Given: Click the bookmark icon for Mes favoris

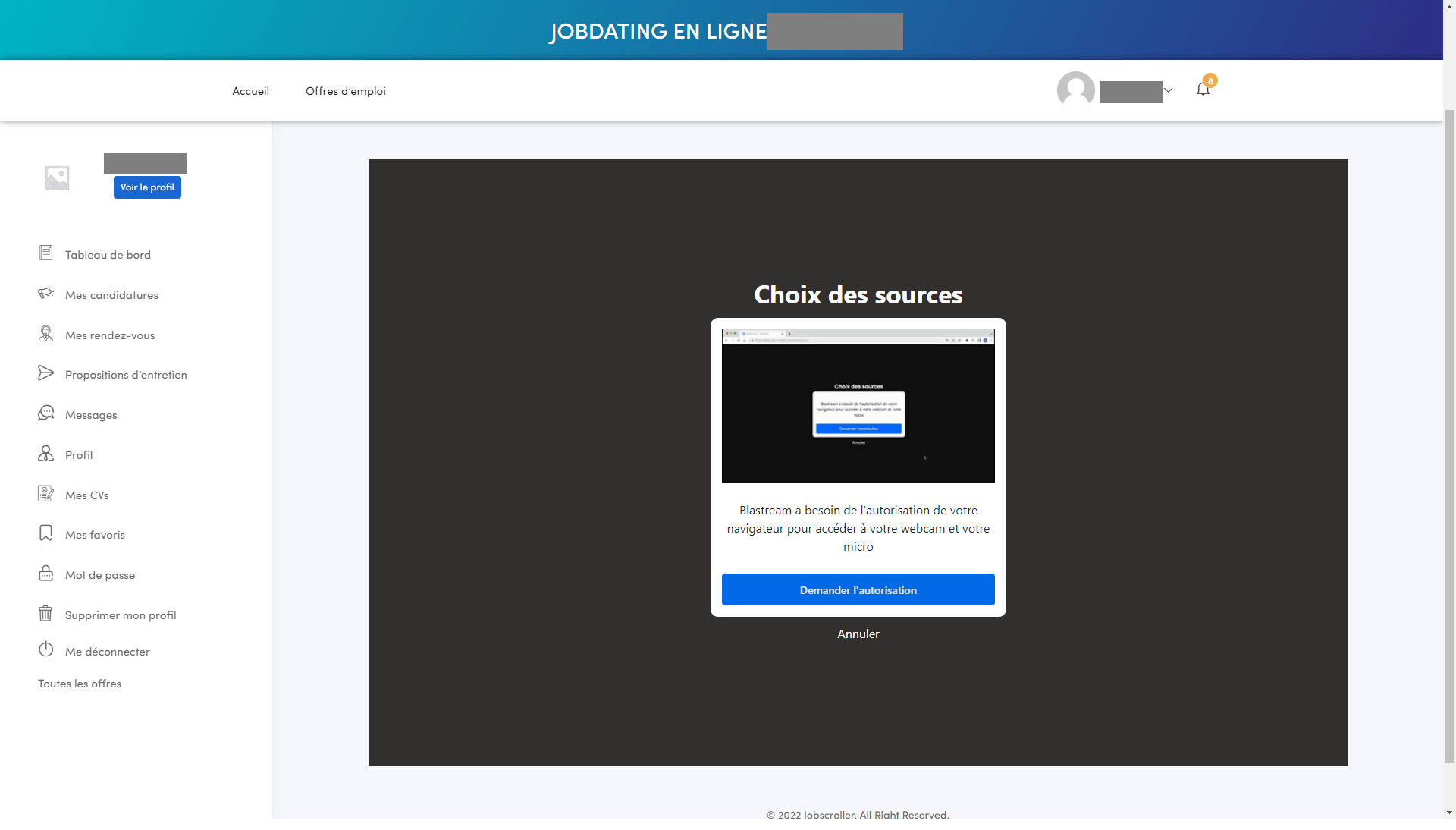Looking at the screenshot, I should coord(45,533).
